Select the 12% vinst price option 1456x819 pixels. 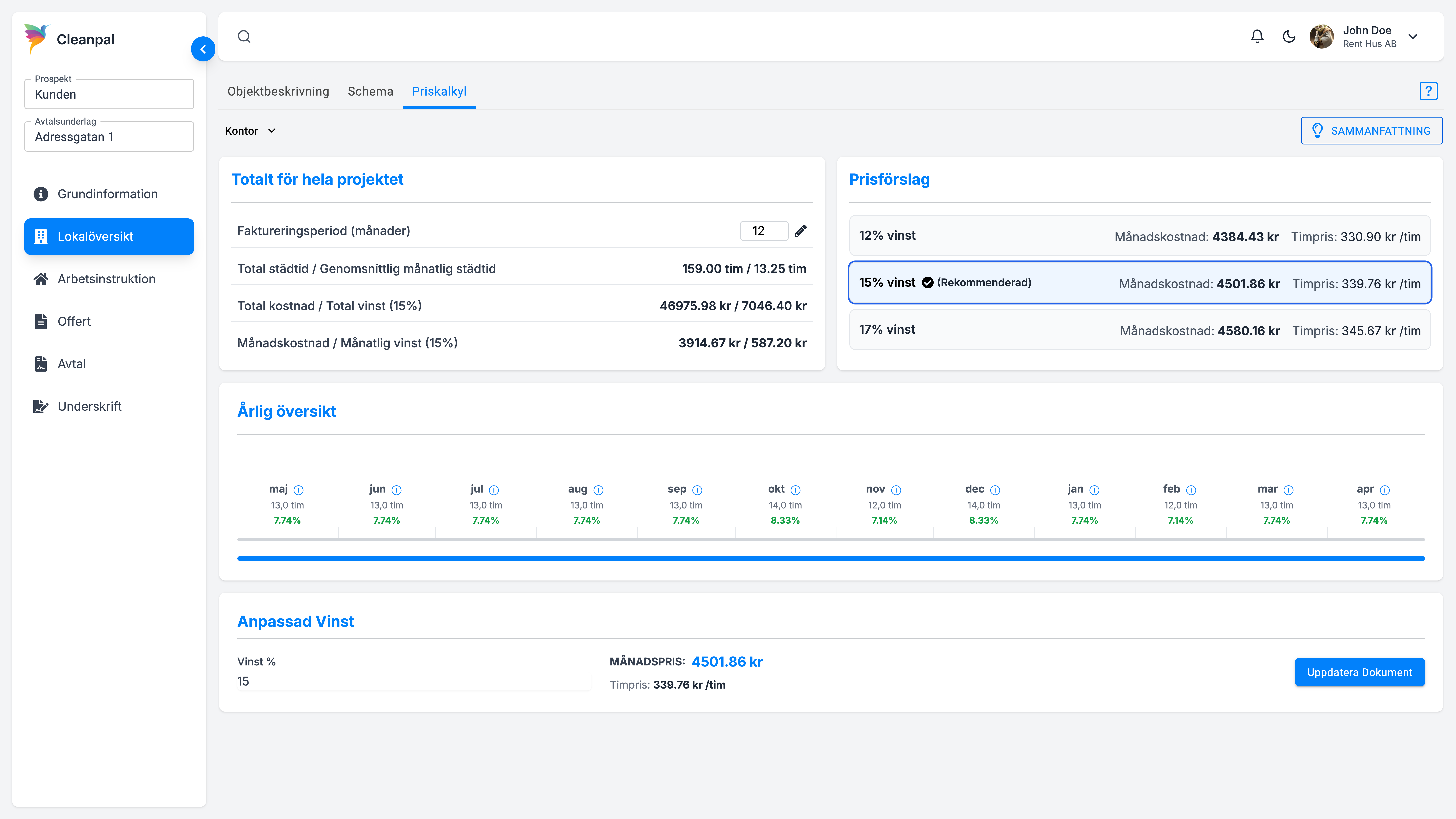1139,236
